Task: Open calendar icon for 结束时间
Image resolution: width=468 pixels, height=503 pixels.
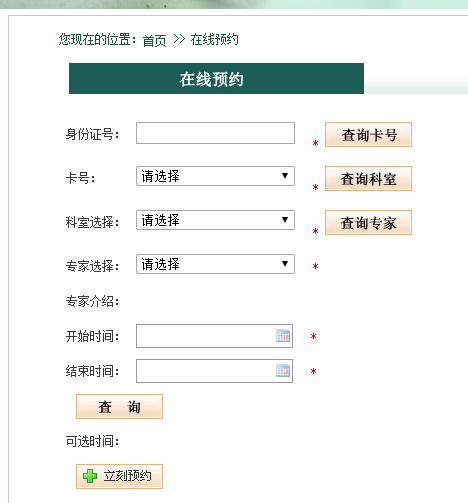Action: click(283, 371)
